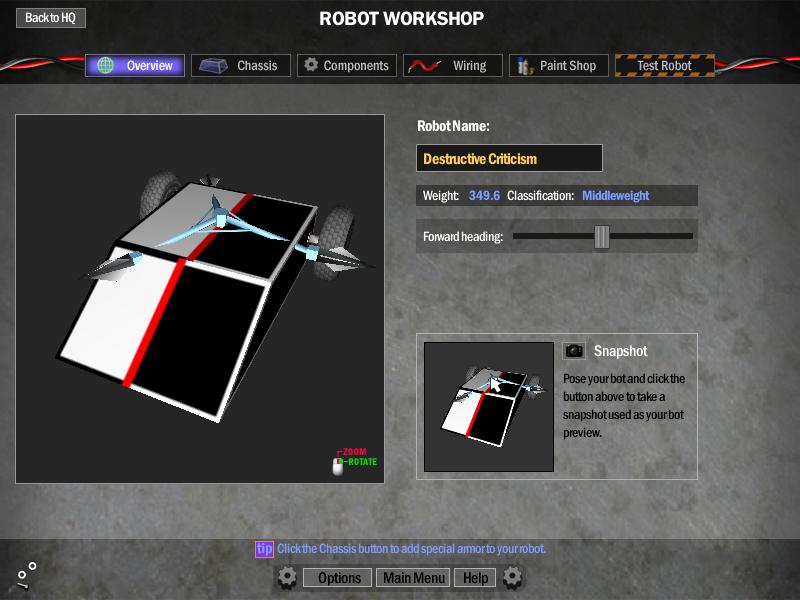The width and height of the screenshot is (800, 600).
Task: Click the Snapshot label
Action: (x=620, y=351)
